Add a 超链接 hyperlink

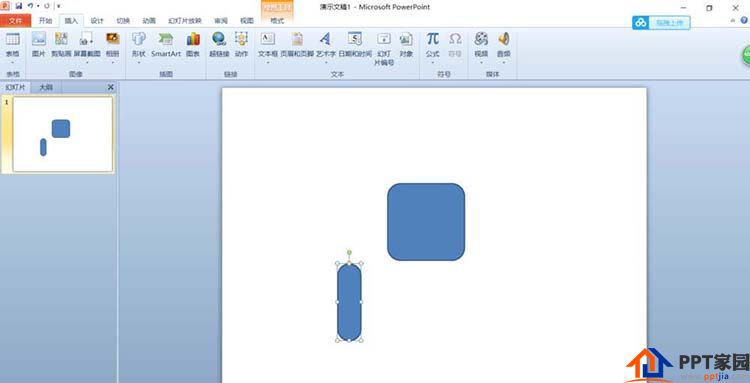pyautogui.click(x=219, y=44)
